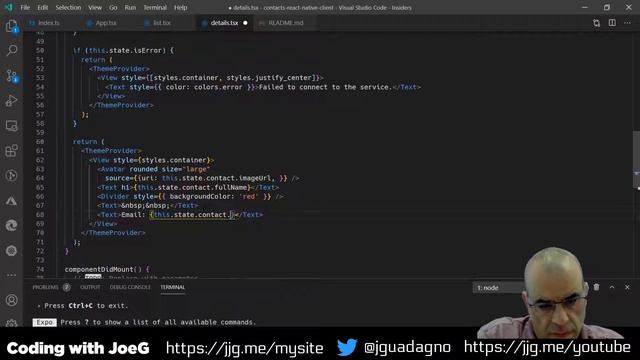Open the '1: node' terminal selector dropdown
The width and height of the screenshot is (640, 360).
click(499, 288)
